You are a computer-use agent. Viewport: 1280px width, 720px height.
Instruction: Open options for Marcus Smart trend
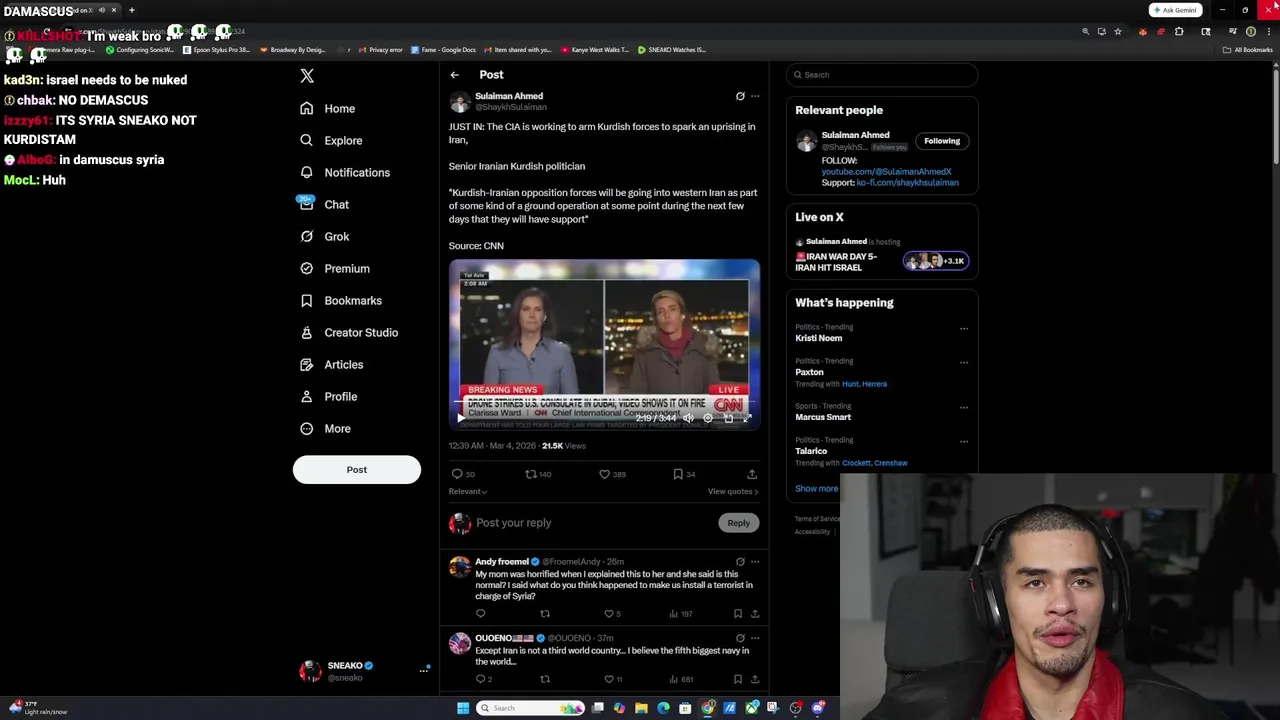tap(964, 408)
